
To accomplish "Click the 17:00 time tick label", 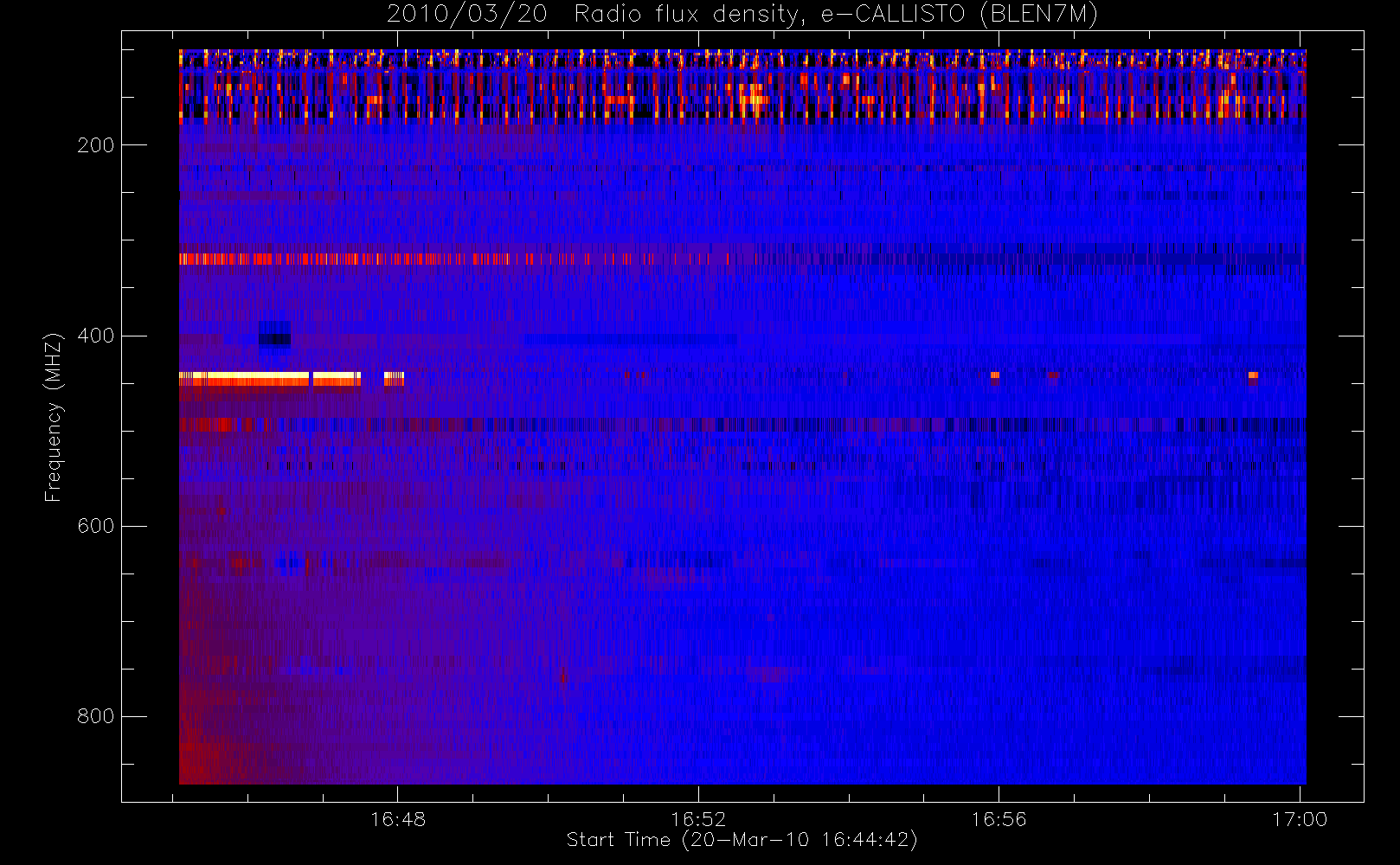I will (1300, 819).
